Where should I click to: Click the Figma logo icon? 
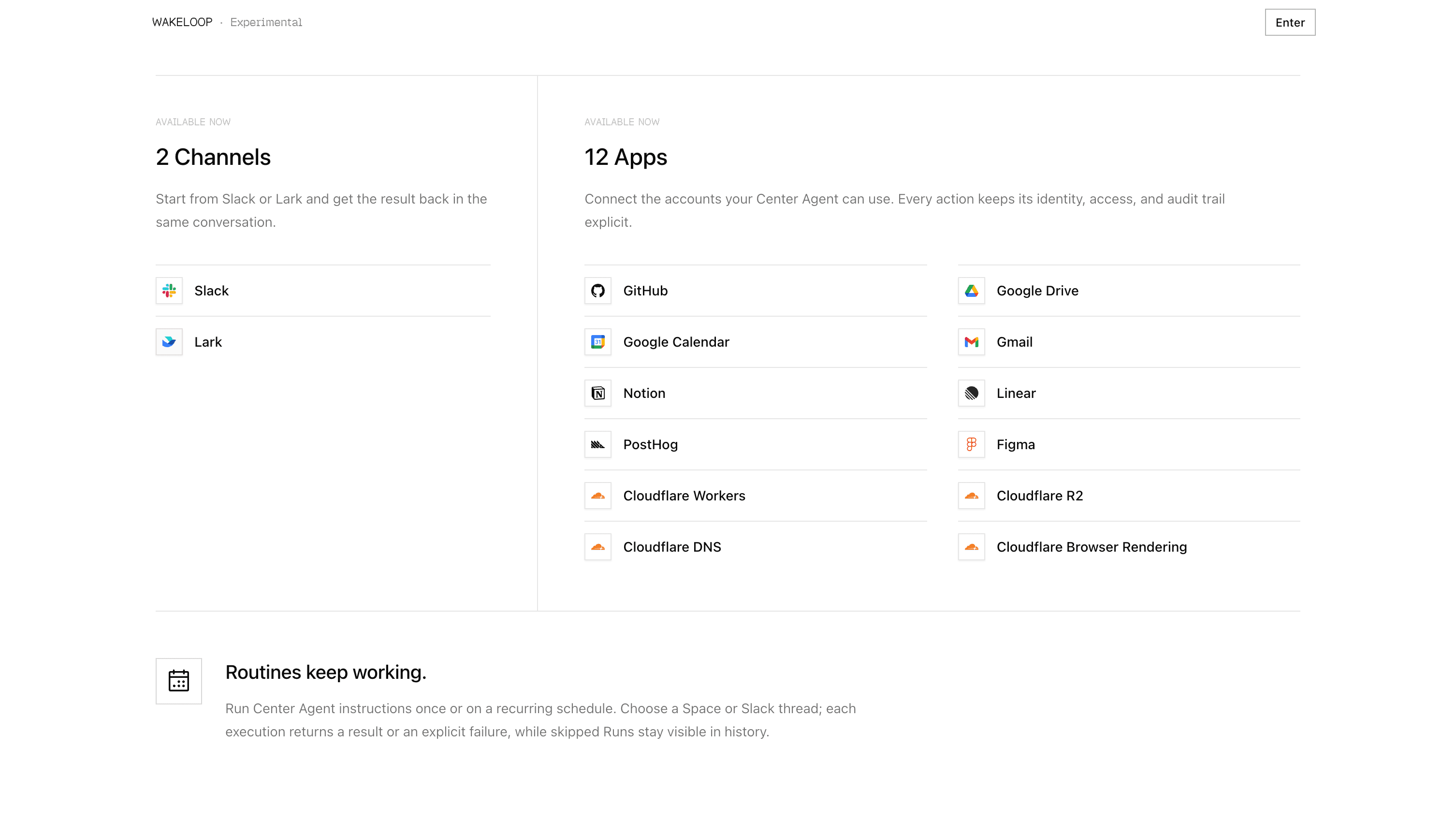(x=971, y=444)
